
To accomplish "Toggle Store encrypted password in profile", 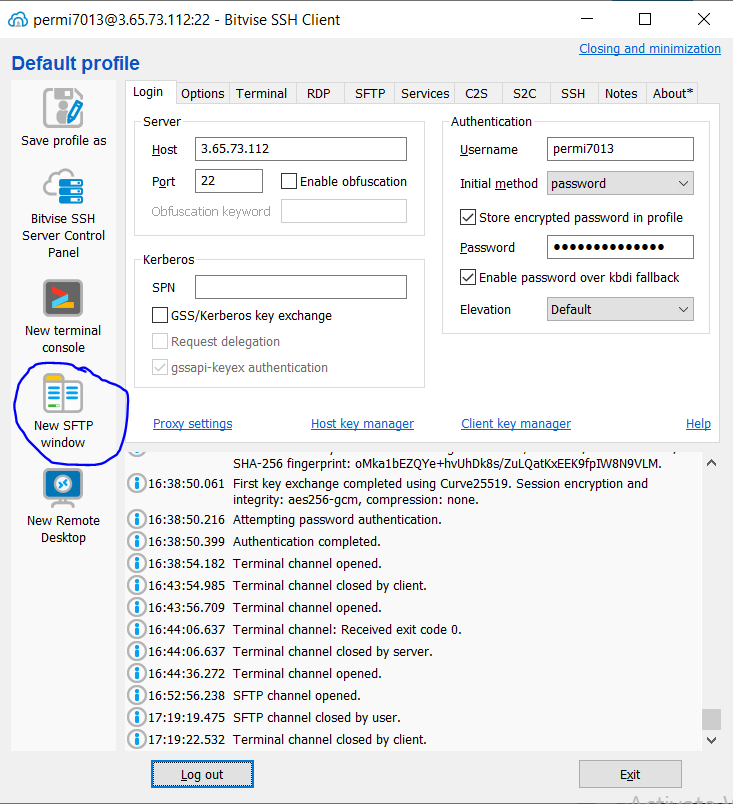I will (x=467, y=217).
